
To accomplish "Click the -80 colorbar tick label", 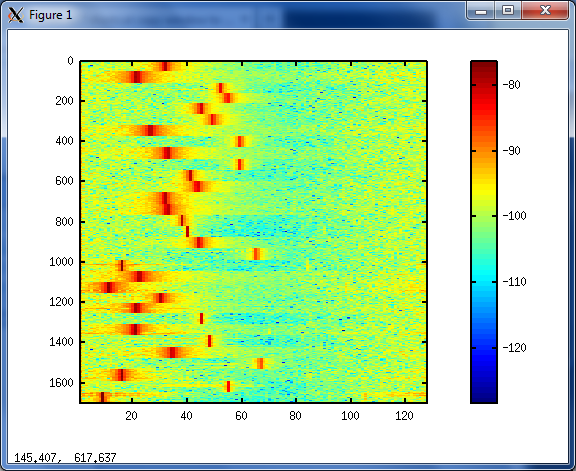I will (x=511, y=85).
